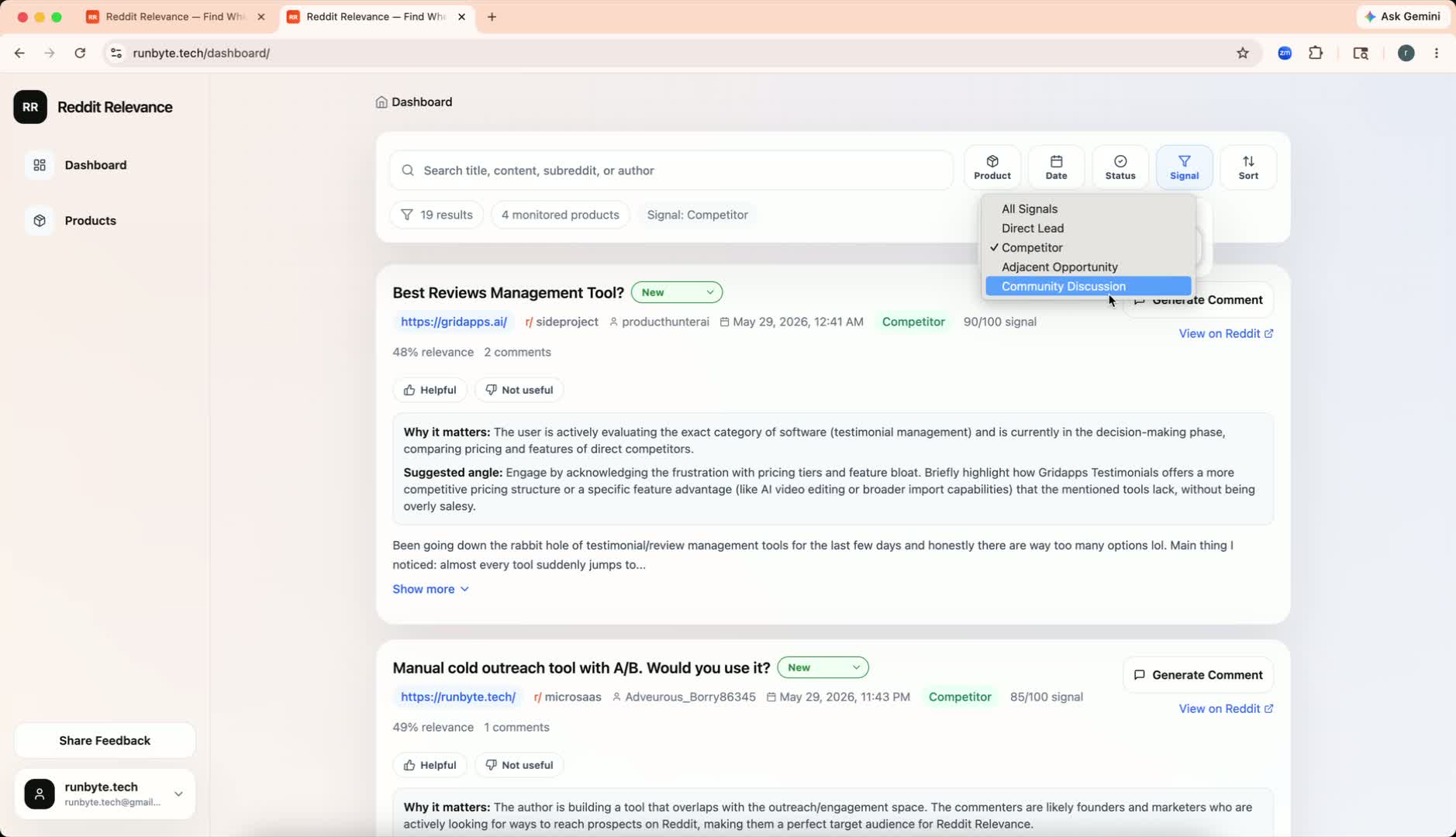1456x837 pixels.
Task: Click Ask Gemini button
Action: coord(1403,16)
